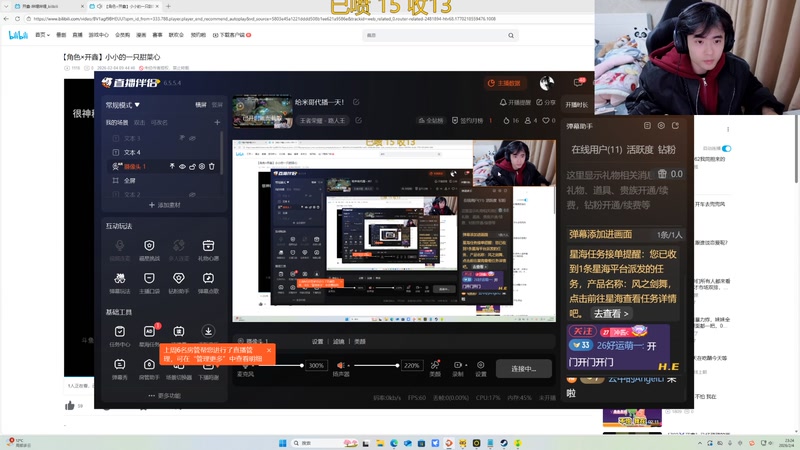800x450 pixels.
Task: Click the microphone volume slider handle
Action: pyautogui.click(x=302, y=365)
